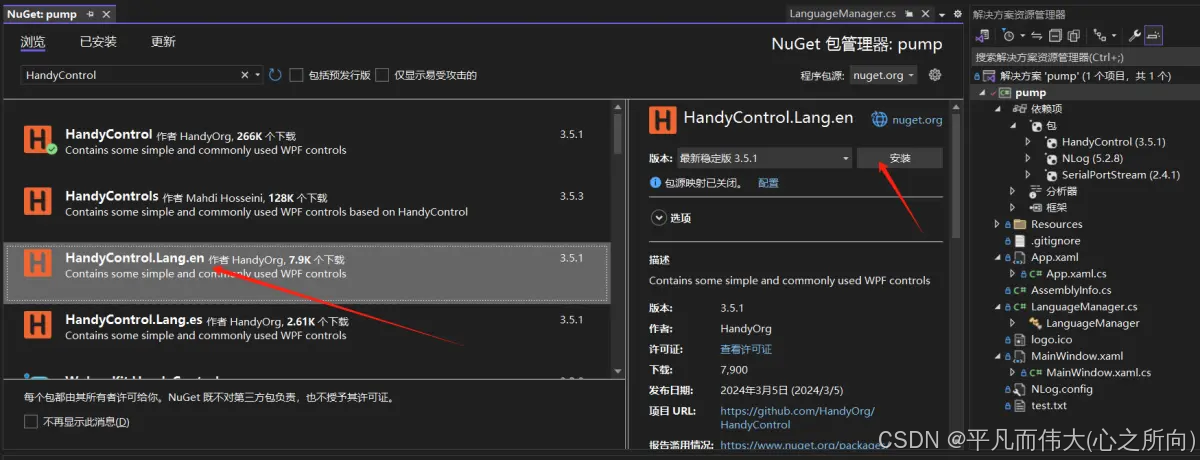Click the HandyControl.Lang.en package logo in list
Image resolution: width=1200 pixels, height=460 pixels.
[38, 263]
